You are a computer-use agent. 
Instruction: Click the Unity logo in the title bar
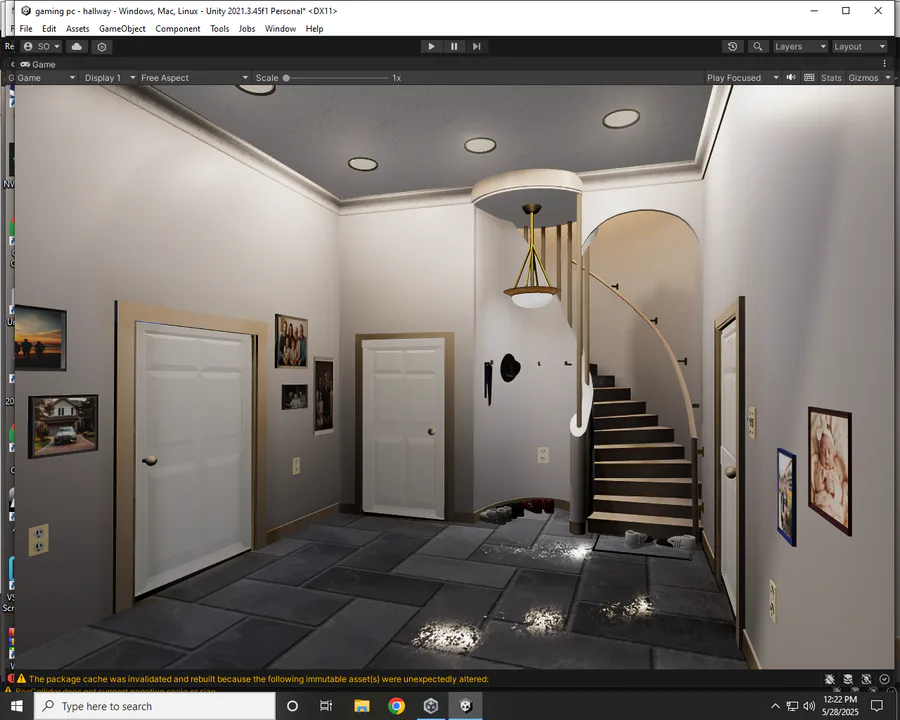26,11
